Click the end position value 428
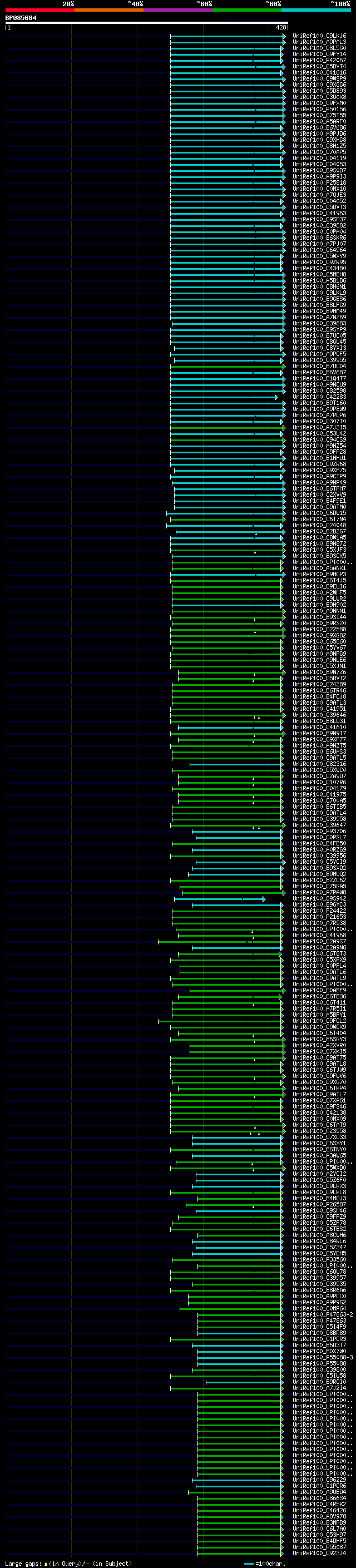The image size is (356, 1568). point(280,27)
